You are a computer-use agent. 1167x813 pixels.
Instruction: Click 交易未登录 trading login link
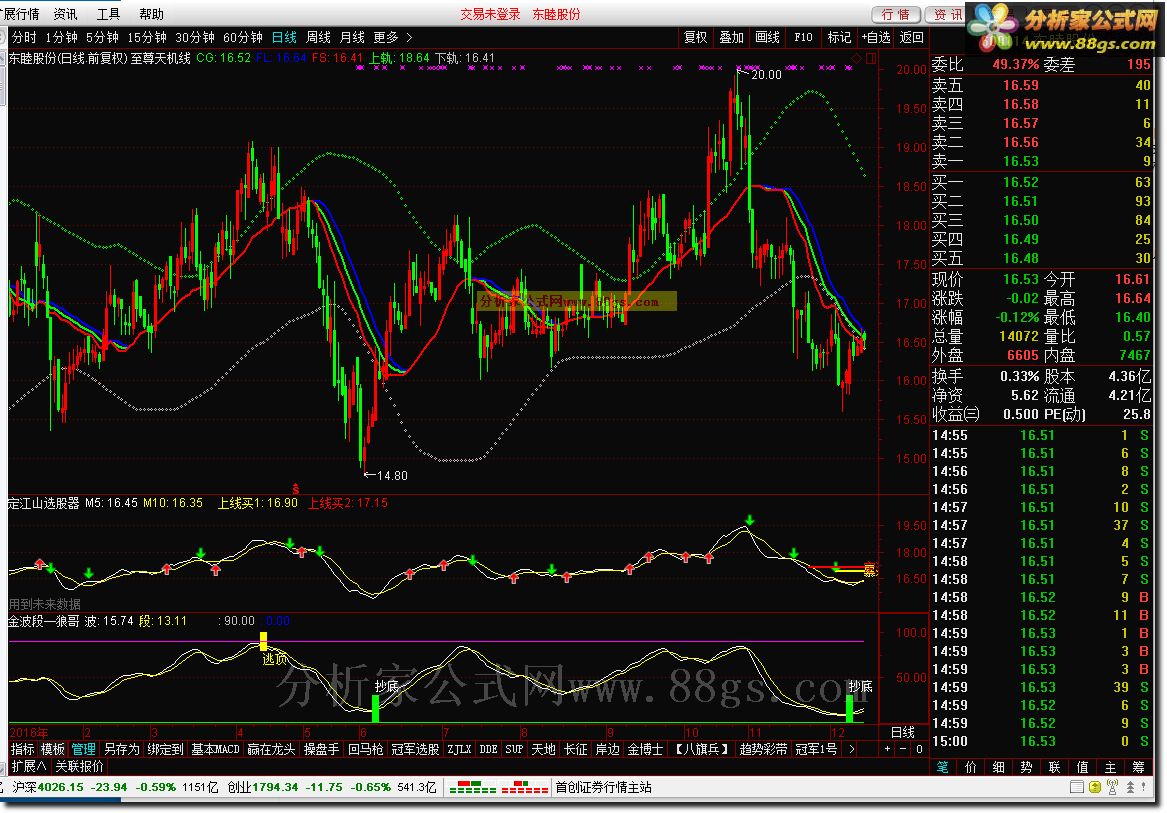tap(490, 14)
